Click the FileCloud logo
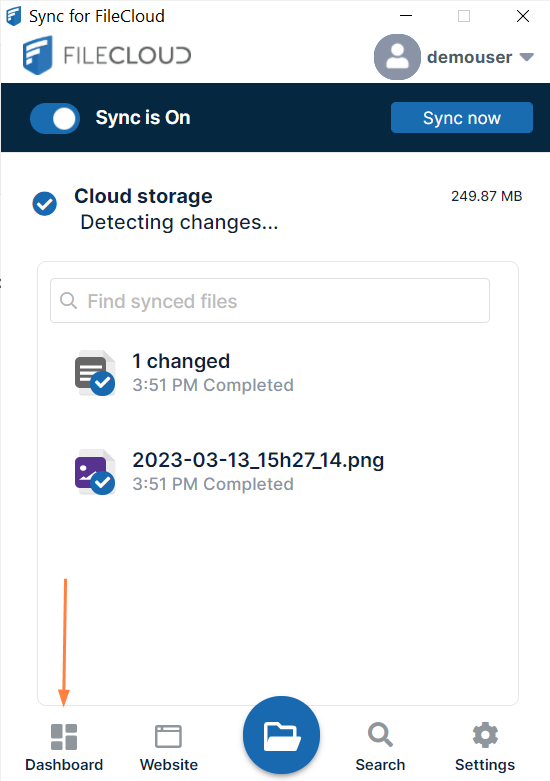 (x=107, y=55)
